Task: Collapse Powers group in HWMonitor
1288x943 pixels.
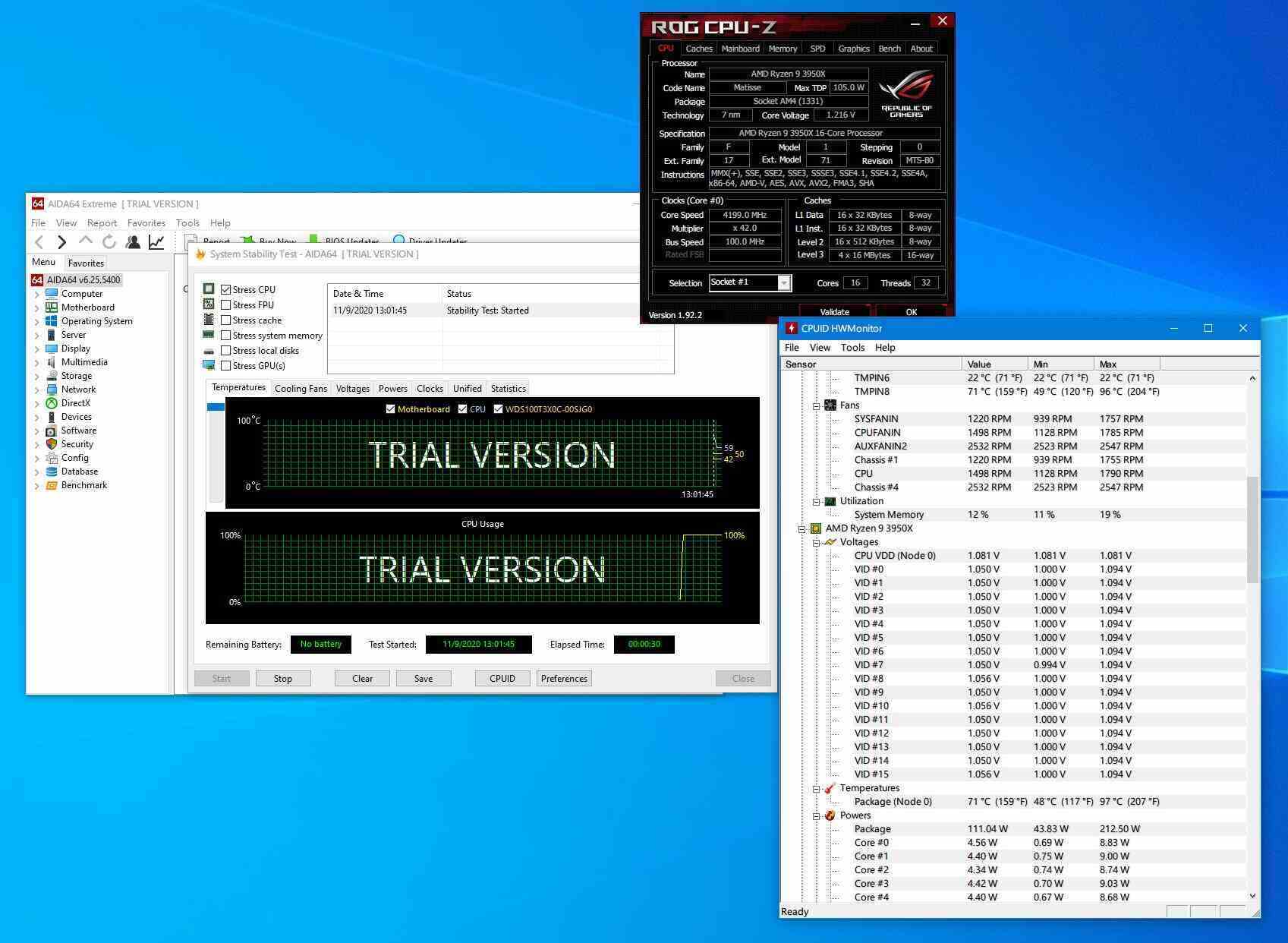Action: coord(816,815)
